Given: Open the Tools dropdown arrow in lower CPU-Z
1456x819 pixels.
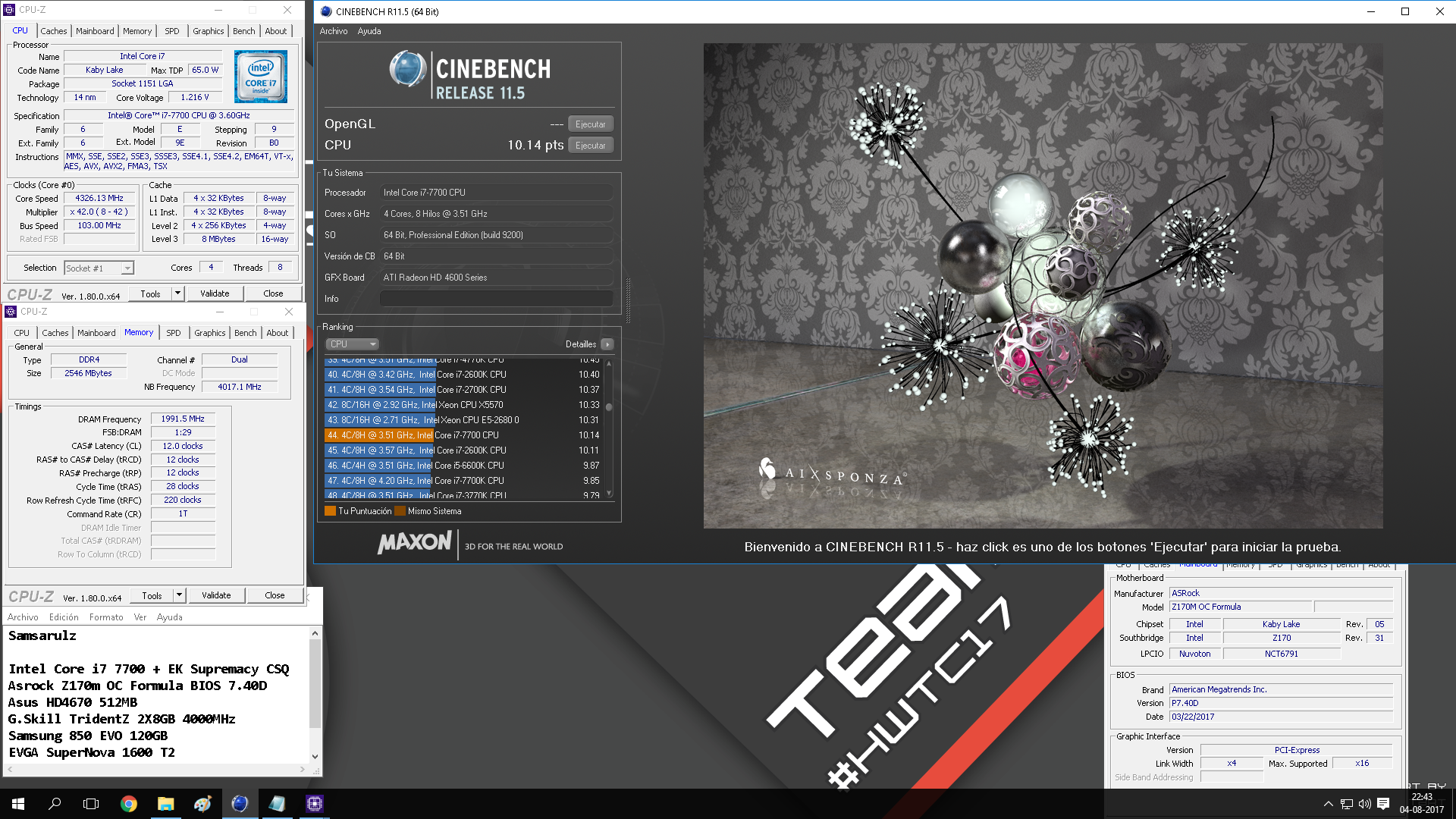Looking at the screenshot, I should [179, 595].
